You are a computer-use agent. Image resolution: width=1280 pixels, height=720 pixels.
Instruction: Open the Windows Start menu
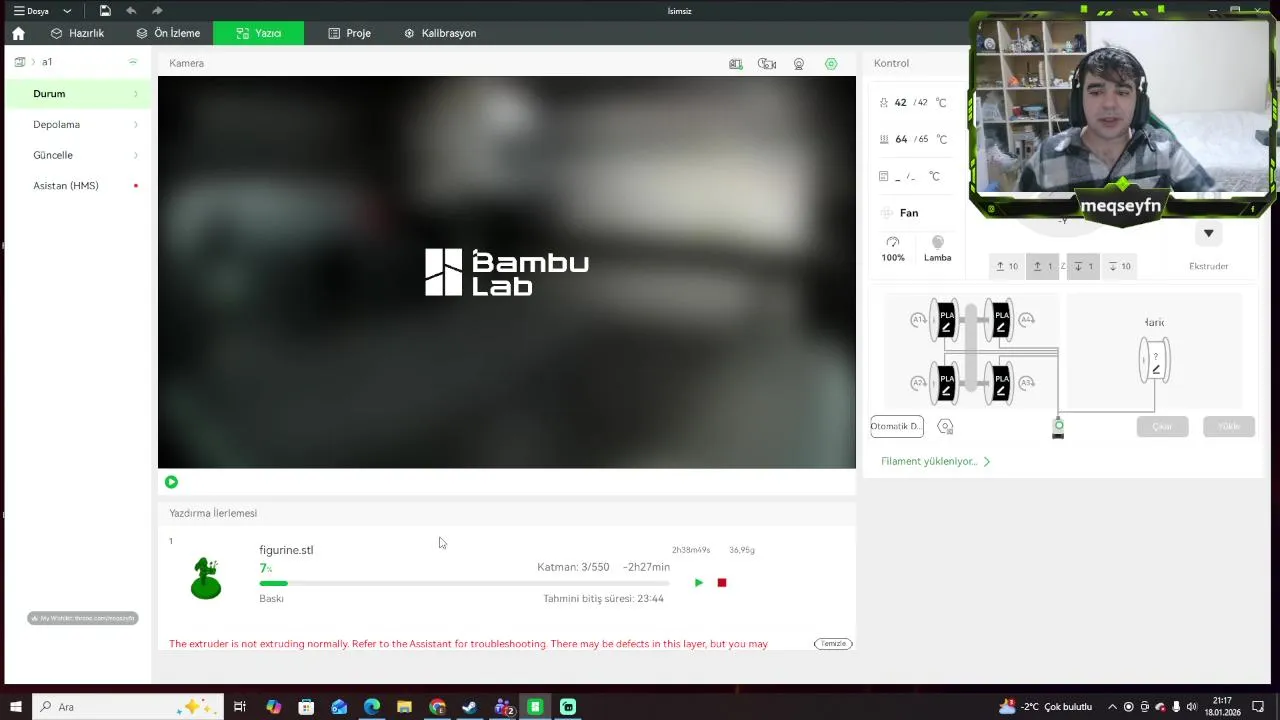tap(15, 707)
